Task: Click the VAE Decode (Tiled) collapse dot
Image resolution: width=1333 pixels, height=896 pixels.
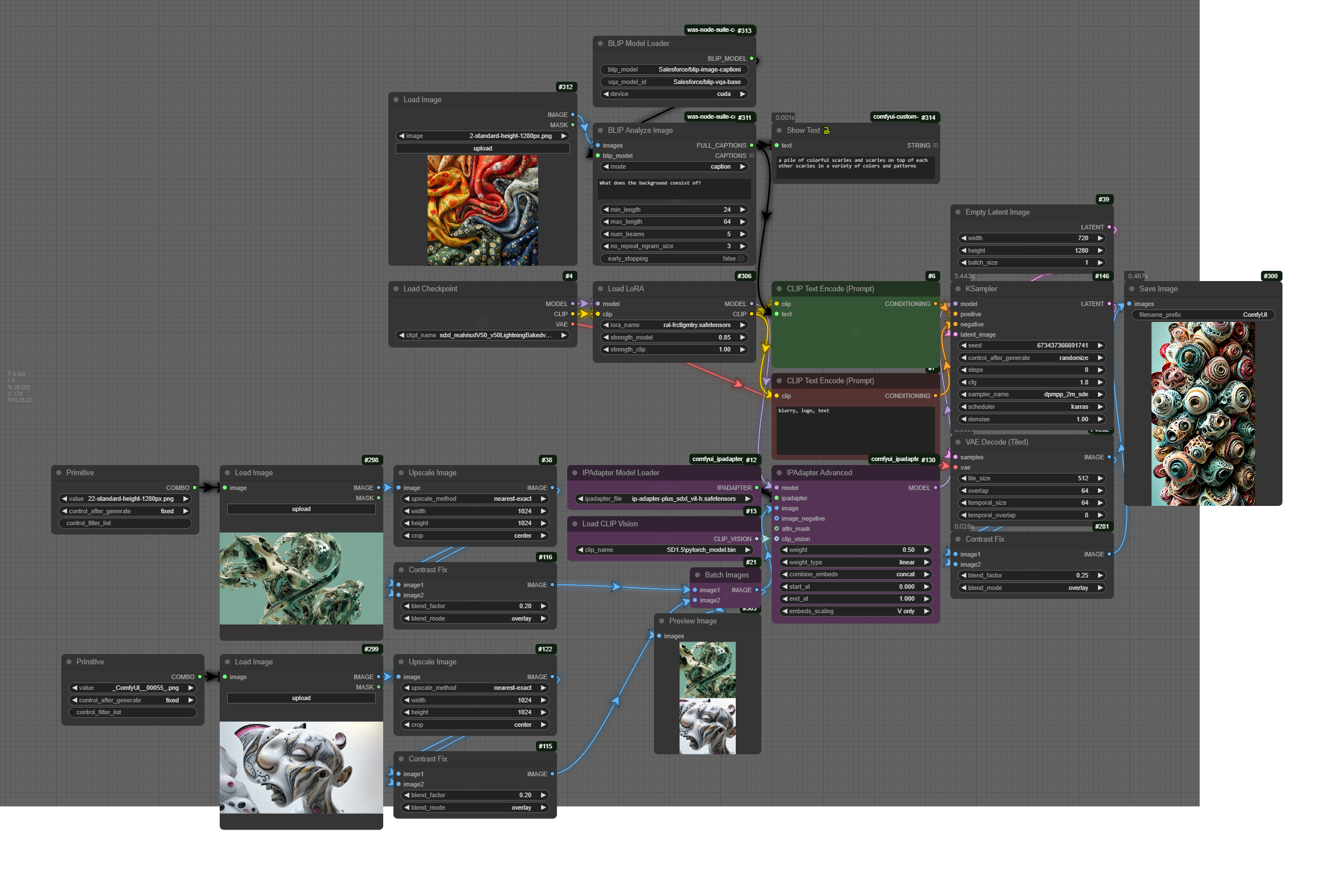Action: [958, 442]
